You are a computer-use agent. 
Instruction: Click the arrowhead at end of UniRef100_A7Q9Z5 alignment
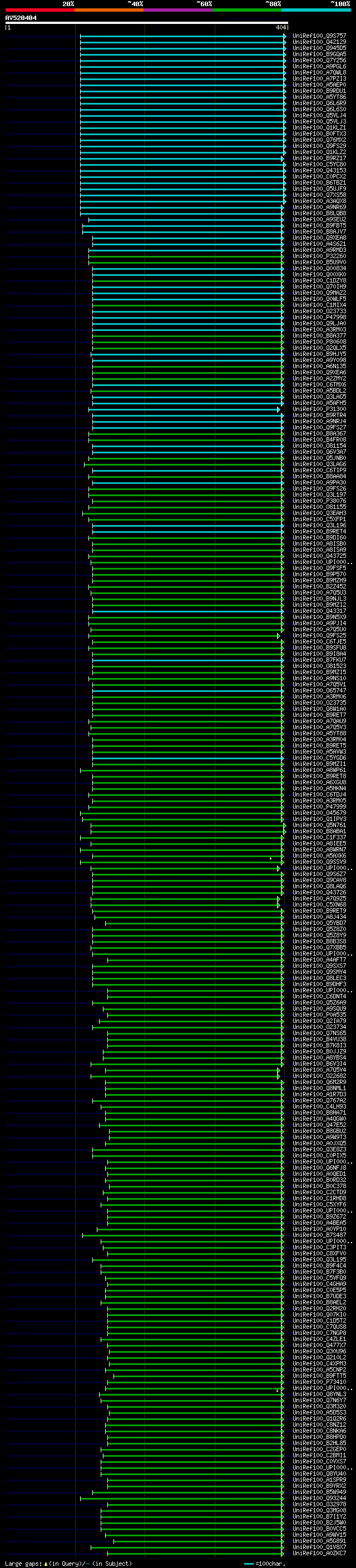click(279, 898)
